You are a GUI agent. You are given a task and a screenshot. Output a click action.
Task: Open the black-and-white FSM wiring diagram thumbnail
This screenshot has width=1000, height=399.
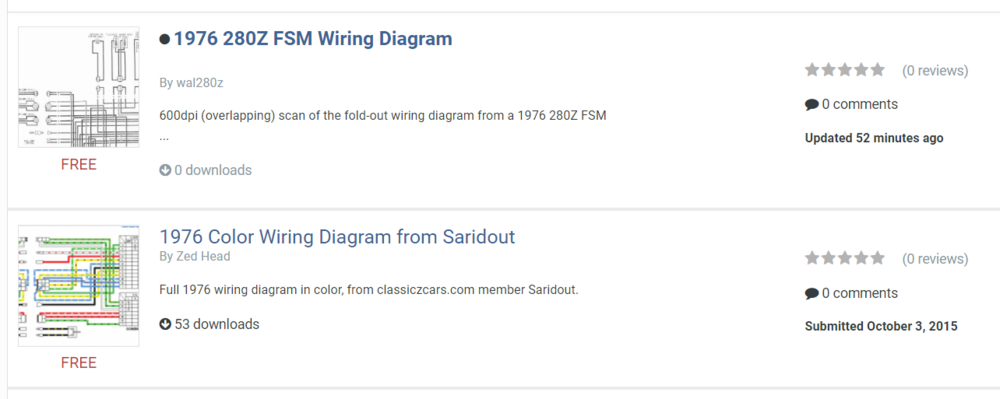(78, 87)
